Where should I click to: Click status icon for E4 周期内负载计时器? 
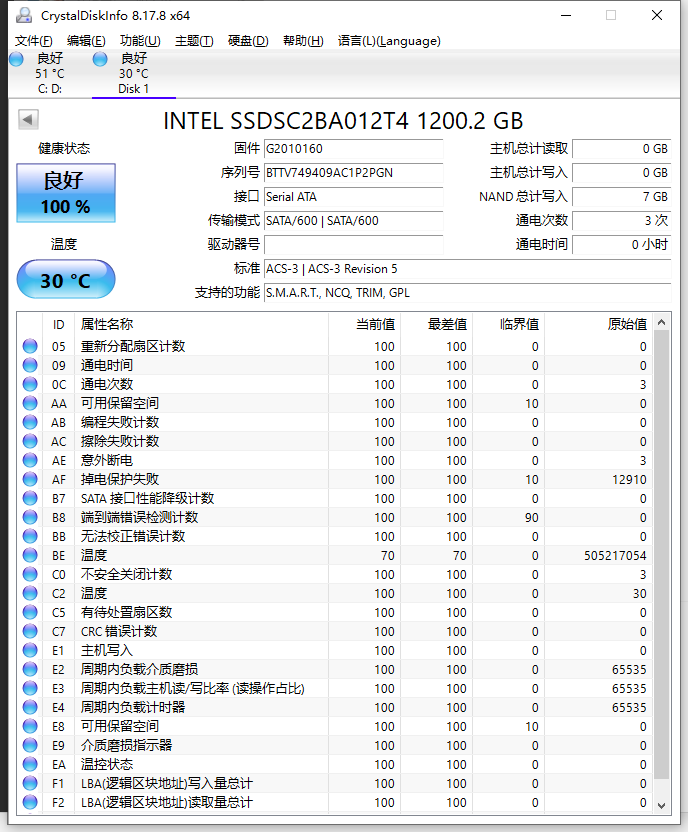(30, 707)
